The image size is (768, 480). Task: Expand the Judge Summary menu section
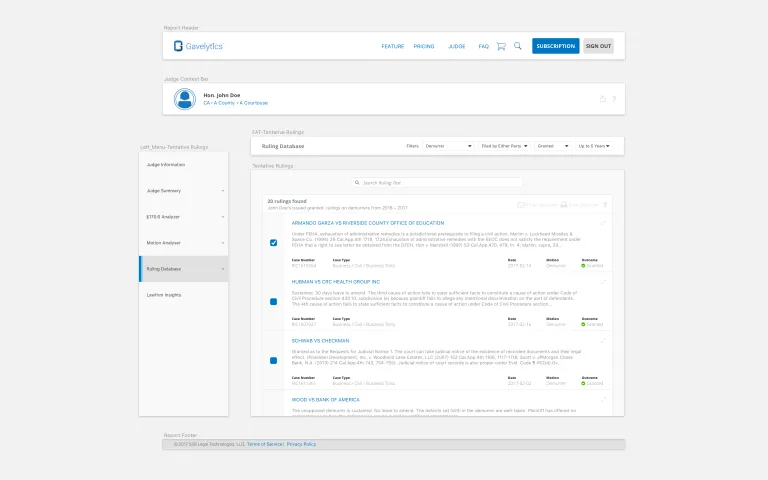click(183, 190)
